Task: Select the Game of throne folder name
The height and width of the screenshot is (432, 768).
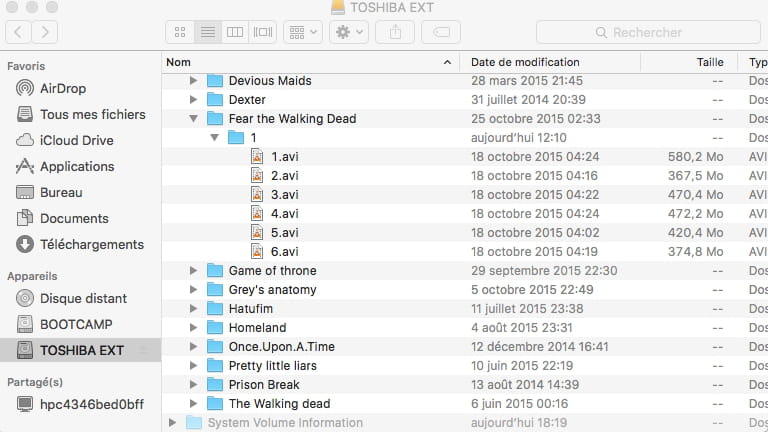Action: coord(272,270)
